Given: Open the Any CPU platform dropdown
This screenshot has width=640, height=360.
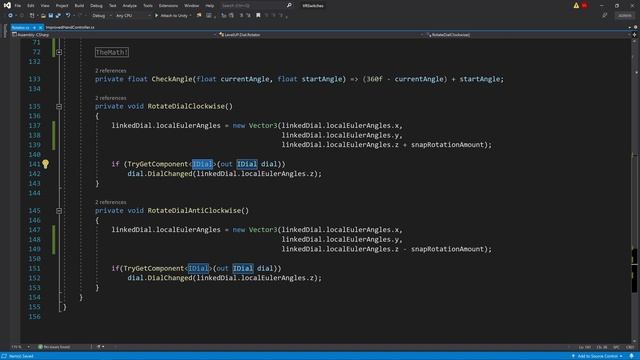Looking at the screenshot, I should click(x=133, y=16).
